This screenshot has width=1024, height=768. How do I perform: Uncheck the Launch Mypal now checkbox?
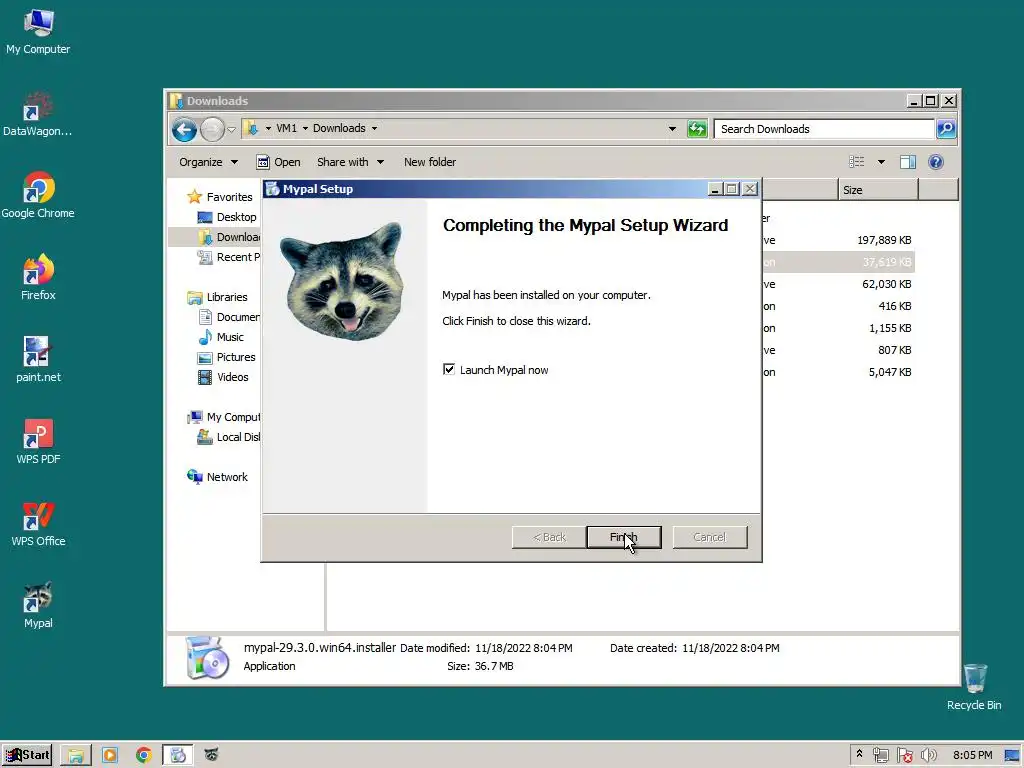click(449, 370)
